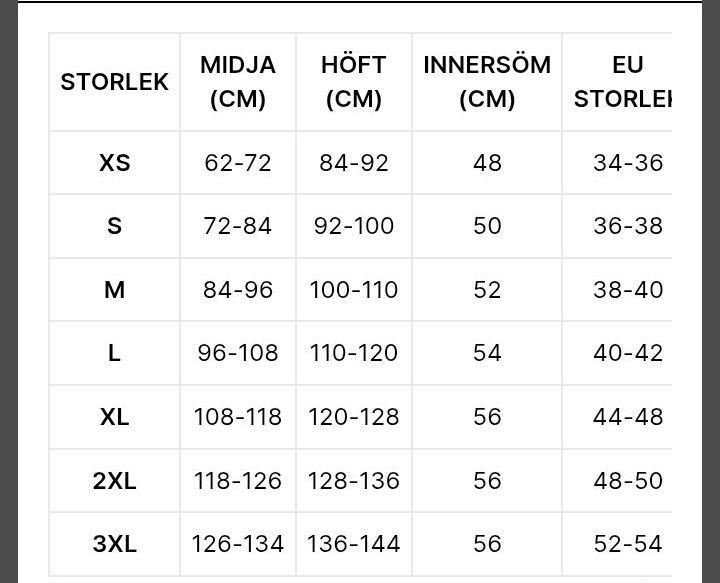The width and height of the screenshot is (720, 583).
Task: Click the STORLEK column header
Action: tap(114, 82)
